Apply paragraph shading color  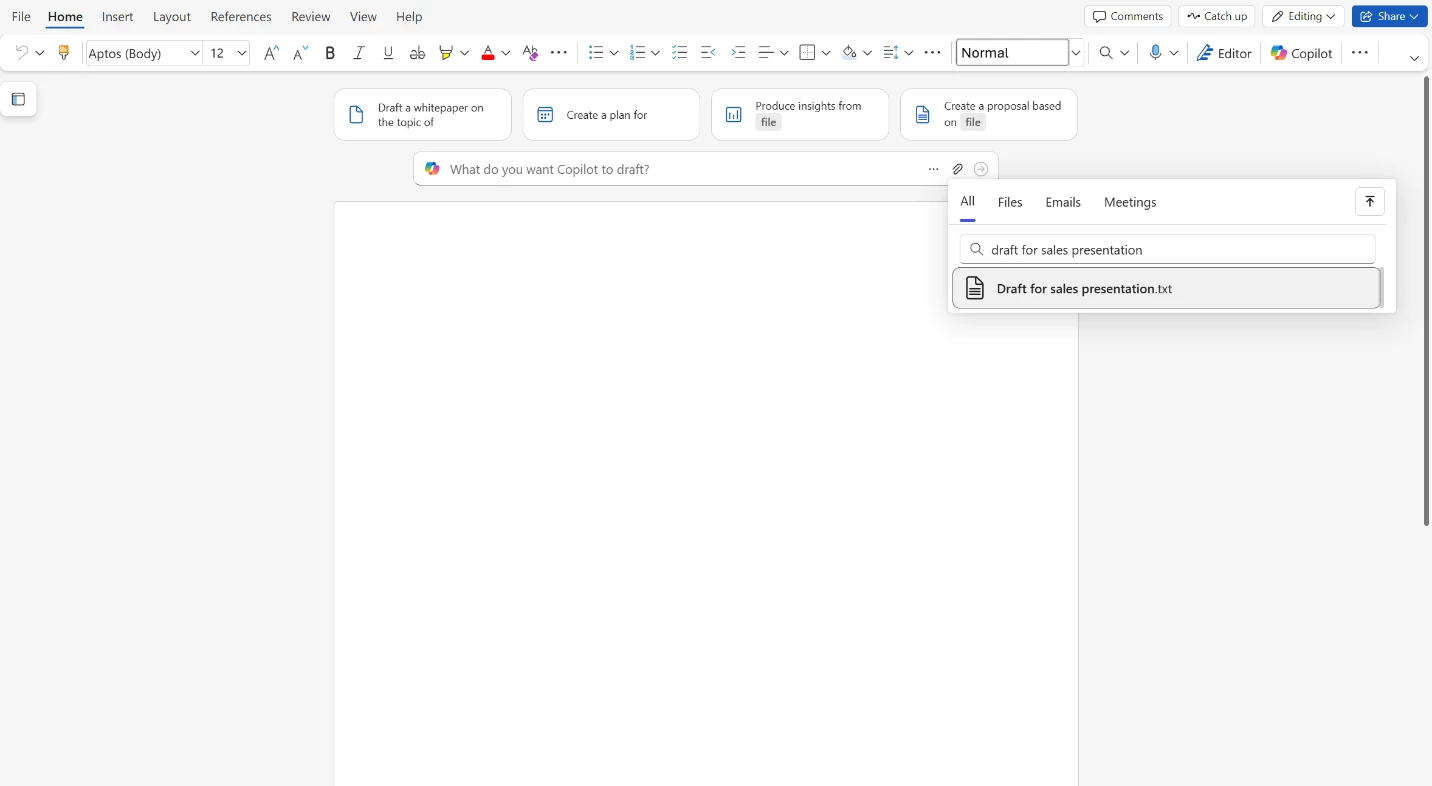pos(849,53)
